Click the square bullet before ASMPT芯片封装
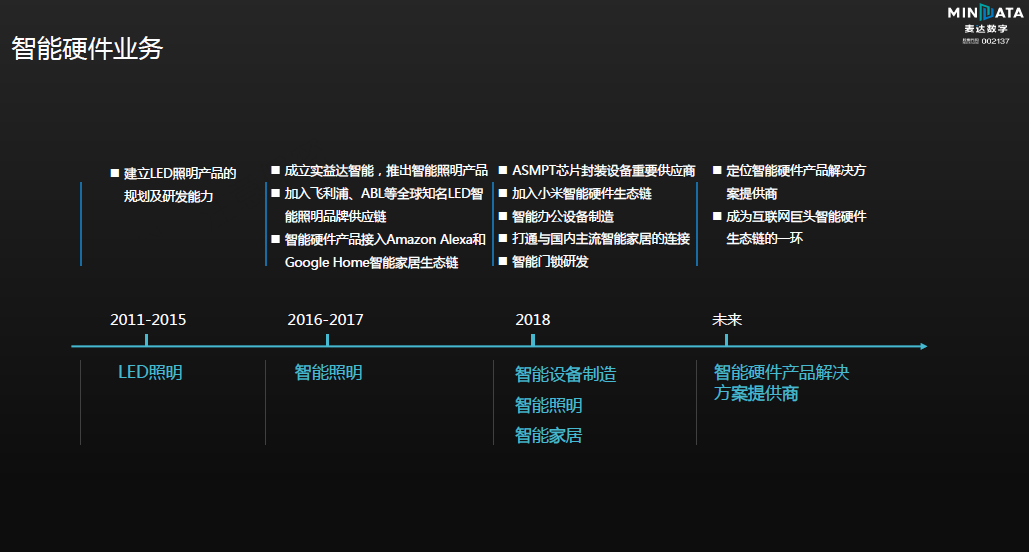Viewport: 1029px width, 552px height. click(503, 170)
